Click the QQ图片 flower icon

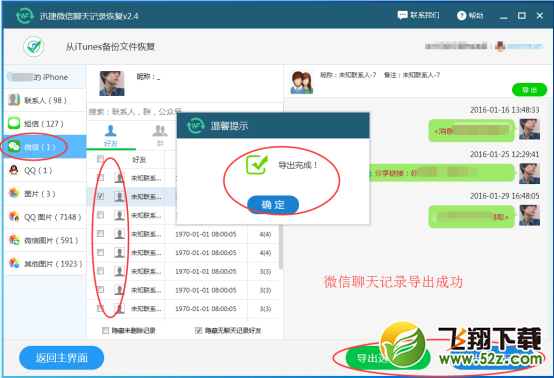click(14, 216)
